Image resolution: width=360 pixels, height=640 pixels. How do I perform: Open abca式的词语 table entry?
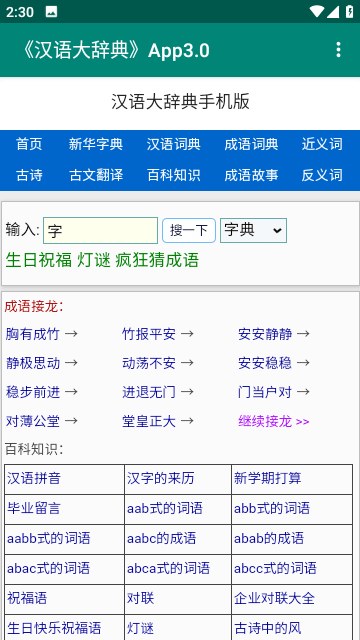click(x=169, y=569)
